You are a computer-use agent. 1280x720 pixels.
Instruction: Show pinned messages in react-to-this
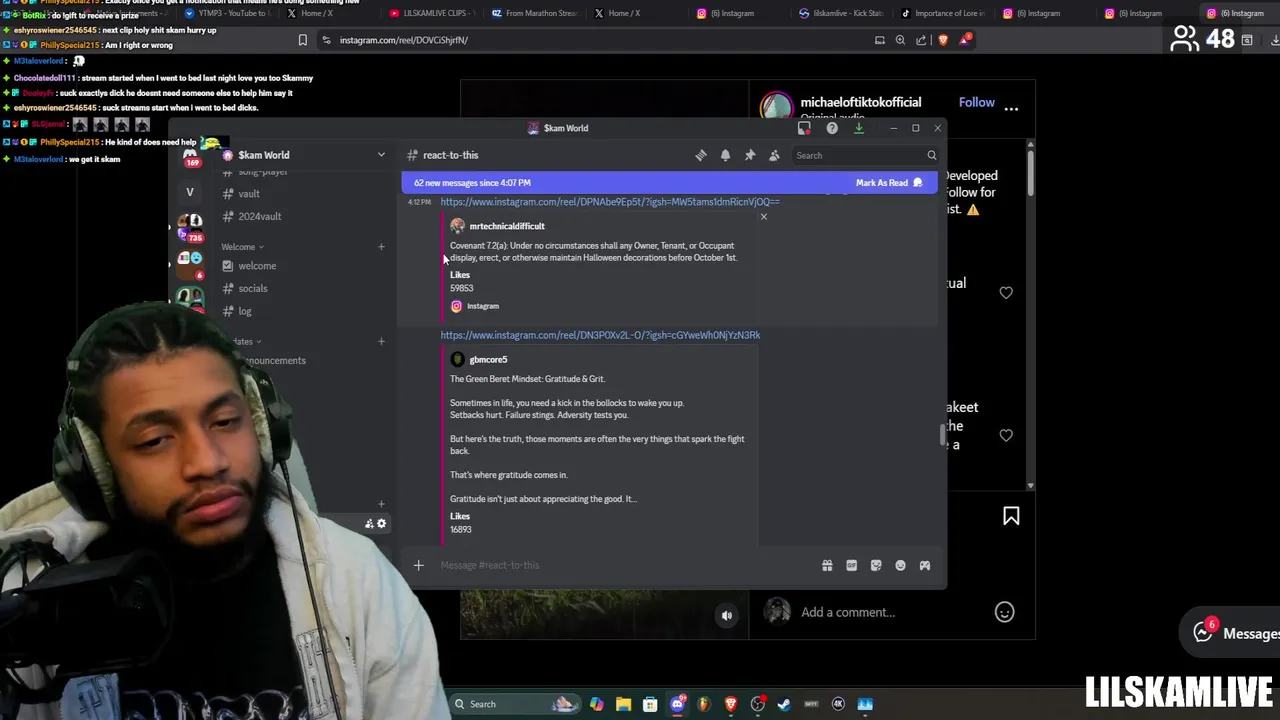750,155
